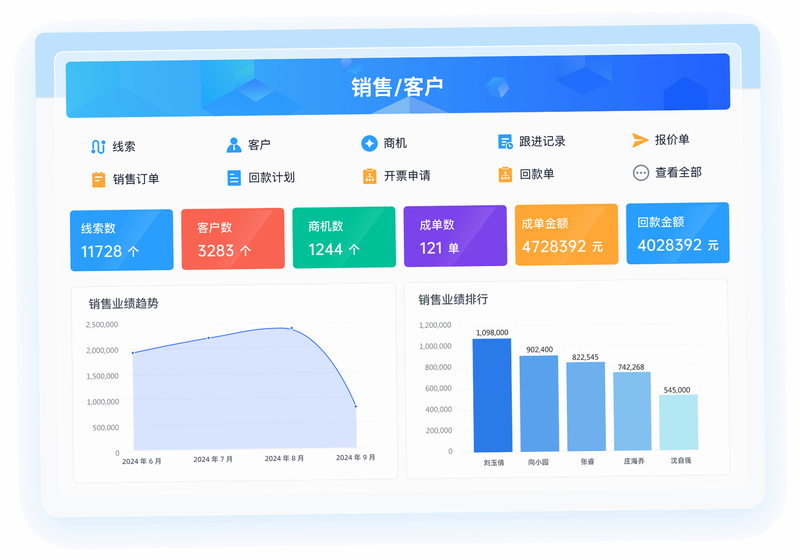
Task: Click the 1,098,000 bar value label
Action: [x=492, y=333]
